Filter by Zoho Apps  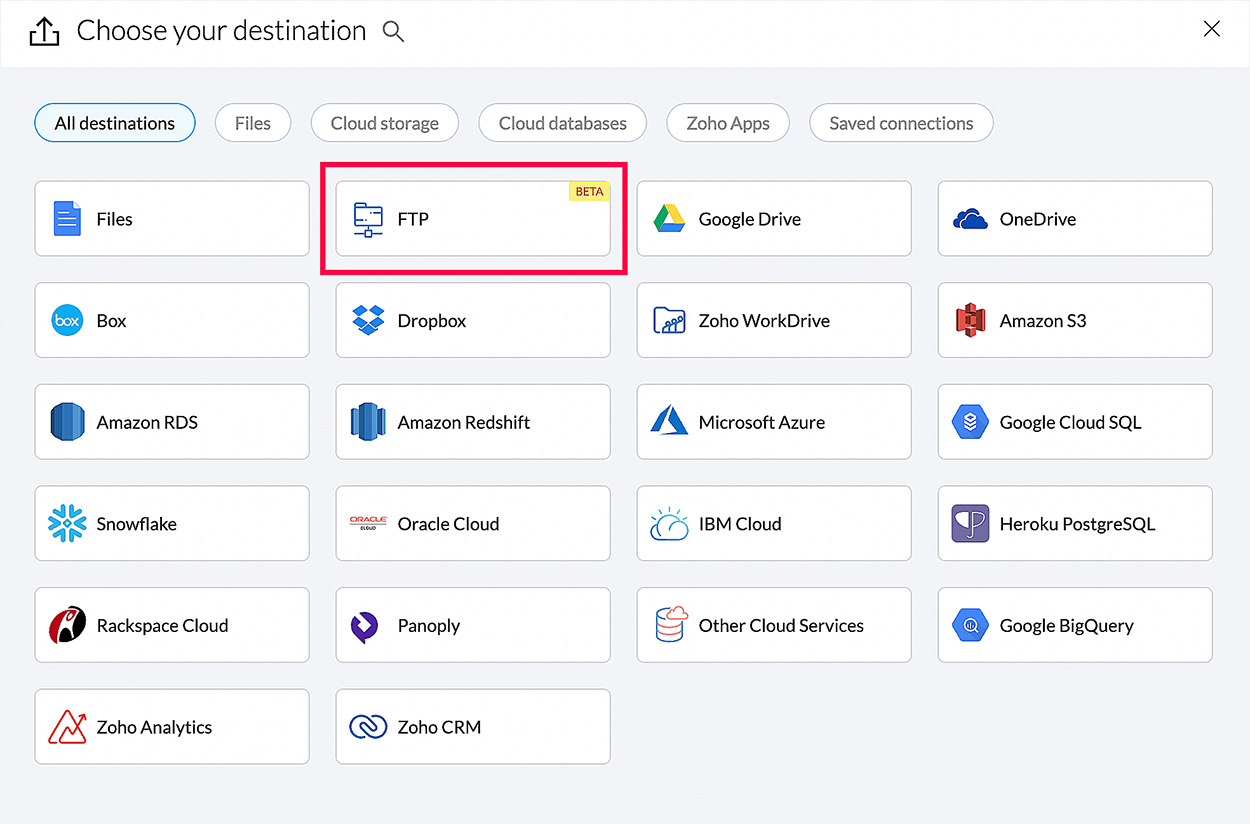[x=728, y=123]
